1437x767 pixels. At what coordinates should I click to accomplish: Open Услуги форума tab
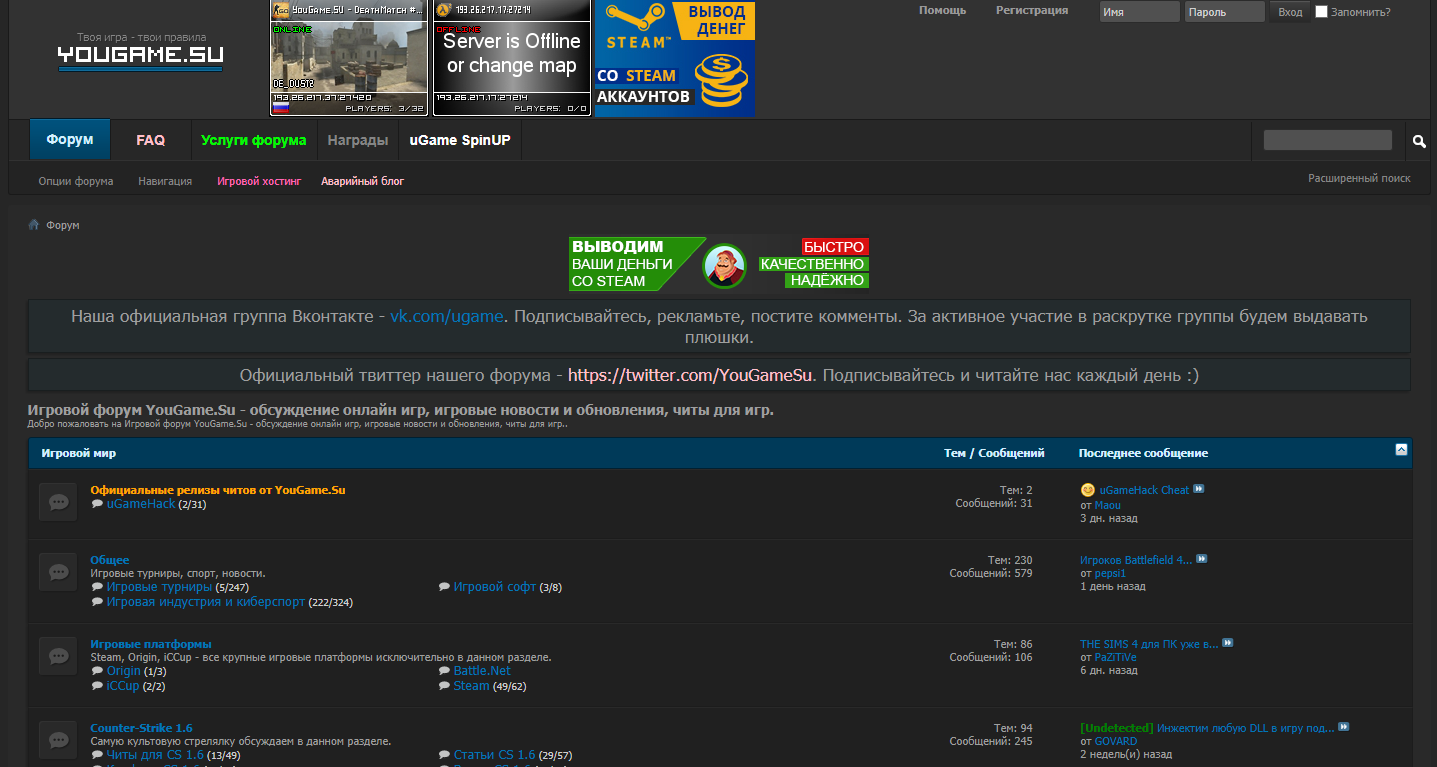pyautogui.click(x=254, y=140)
